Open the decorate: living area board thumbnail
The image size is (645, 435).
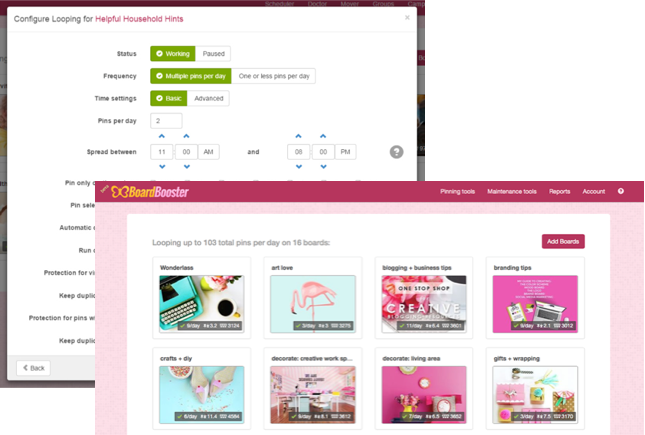[424, 395]
